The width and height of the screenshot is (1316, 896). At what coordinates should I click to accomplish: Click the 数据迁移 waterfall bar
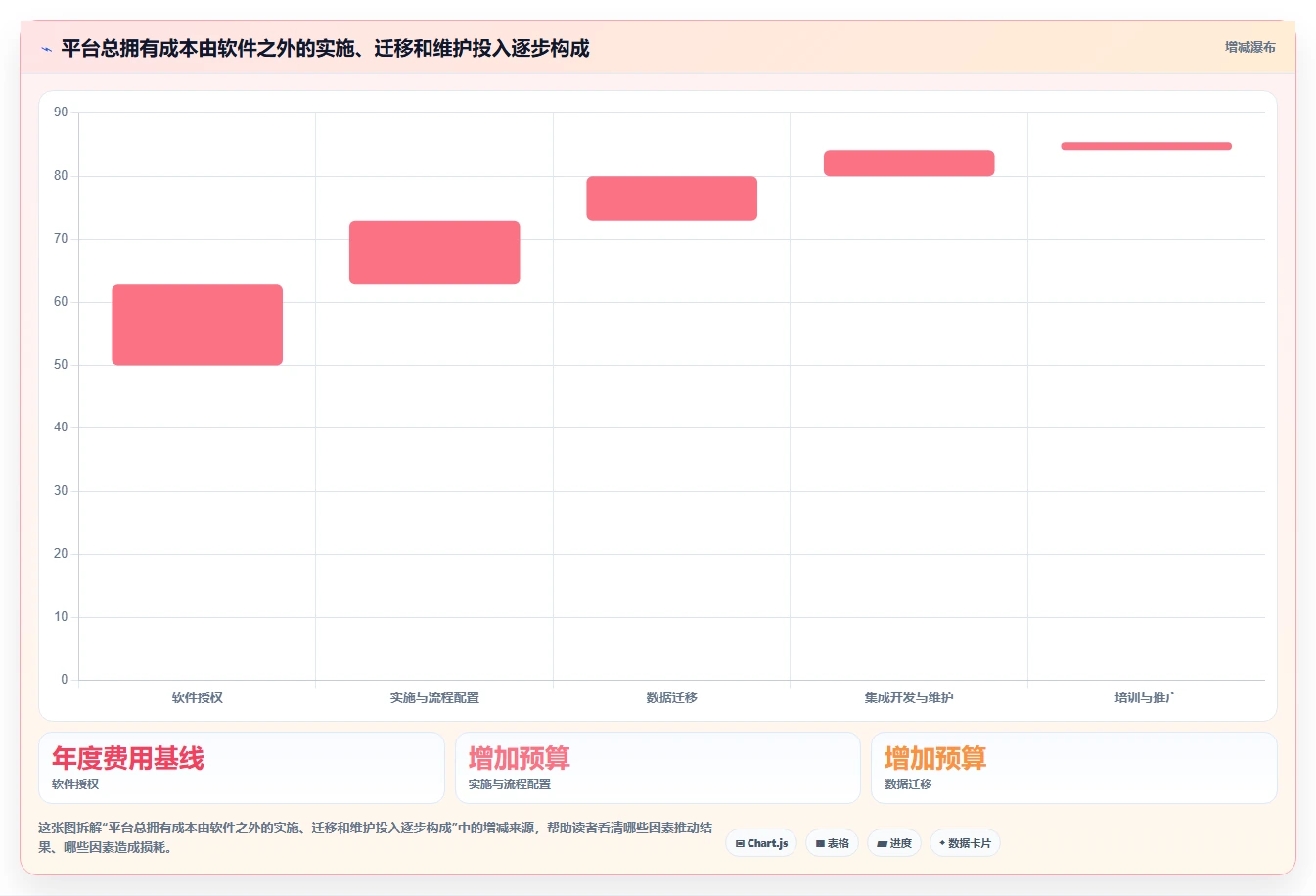(672, 199)
